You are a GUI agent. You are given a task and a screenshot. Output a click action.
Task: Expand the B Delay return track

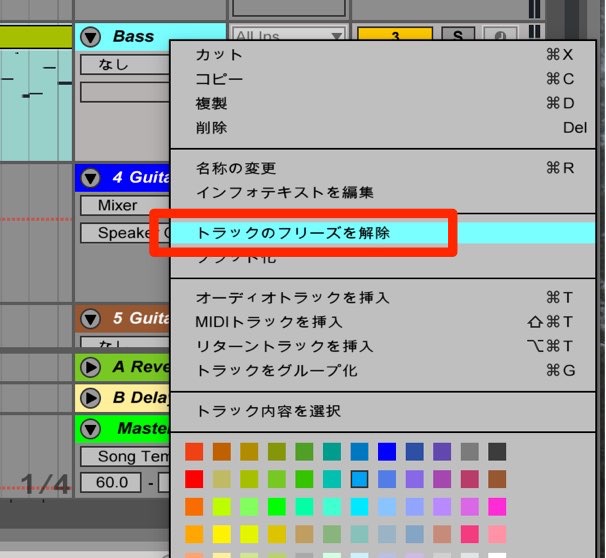(90, 398)
